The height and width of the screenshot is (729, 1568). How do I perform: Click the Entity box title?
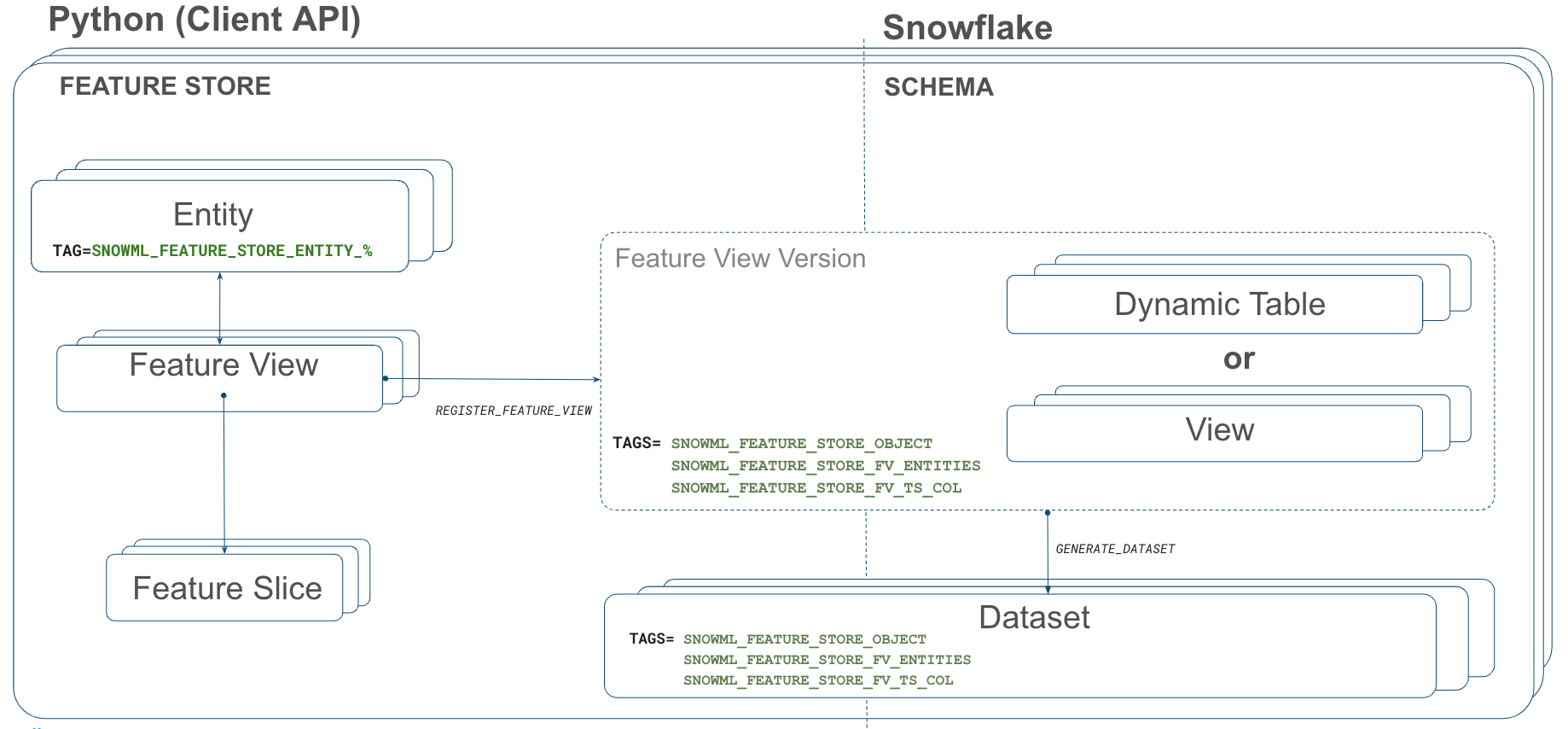click(x=213, y=214)
